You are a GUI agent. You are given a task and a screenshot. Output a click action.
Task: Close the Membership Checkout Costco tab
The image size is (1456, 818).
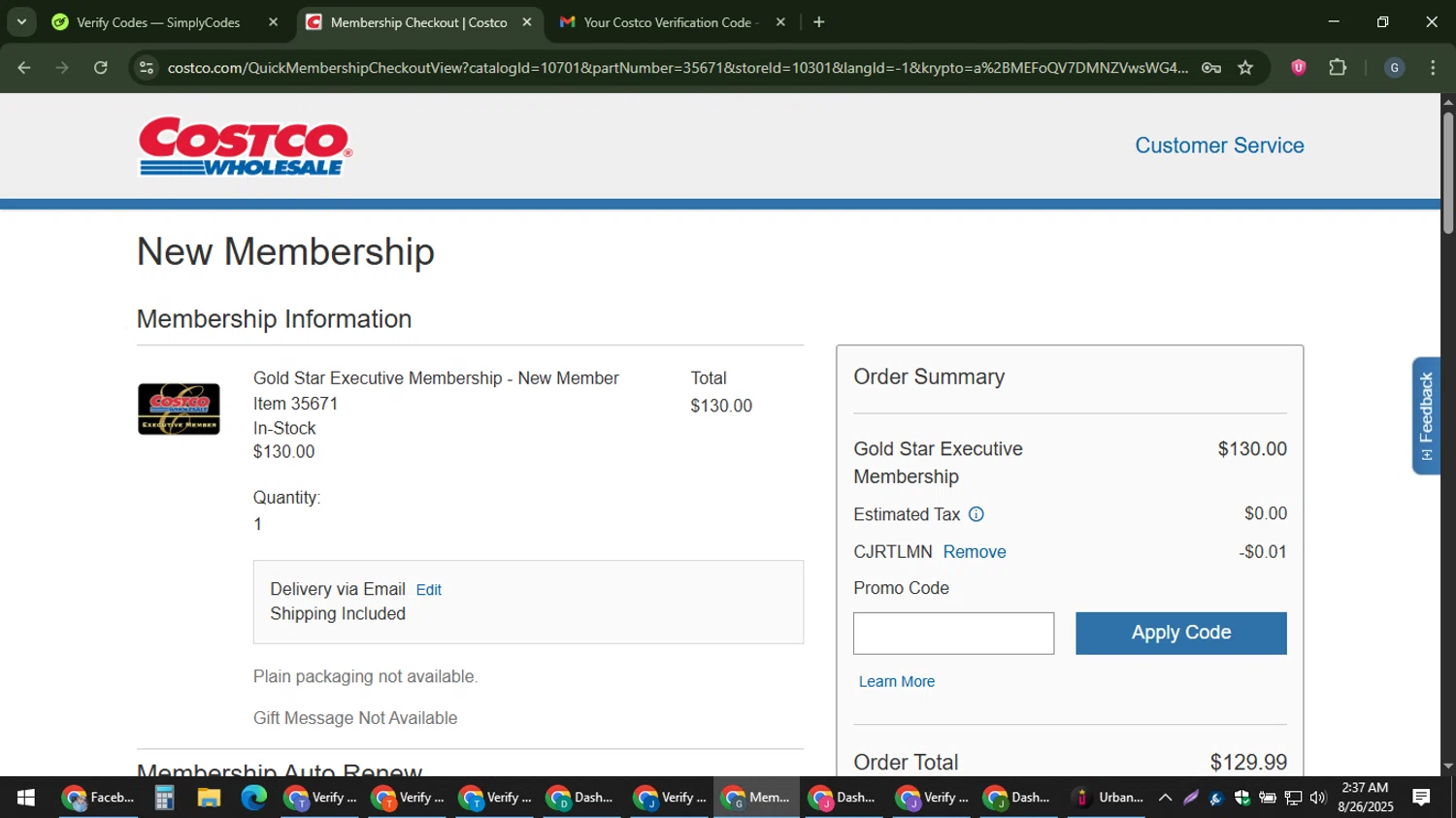(x=527, y=22)
